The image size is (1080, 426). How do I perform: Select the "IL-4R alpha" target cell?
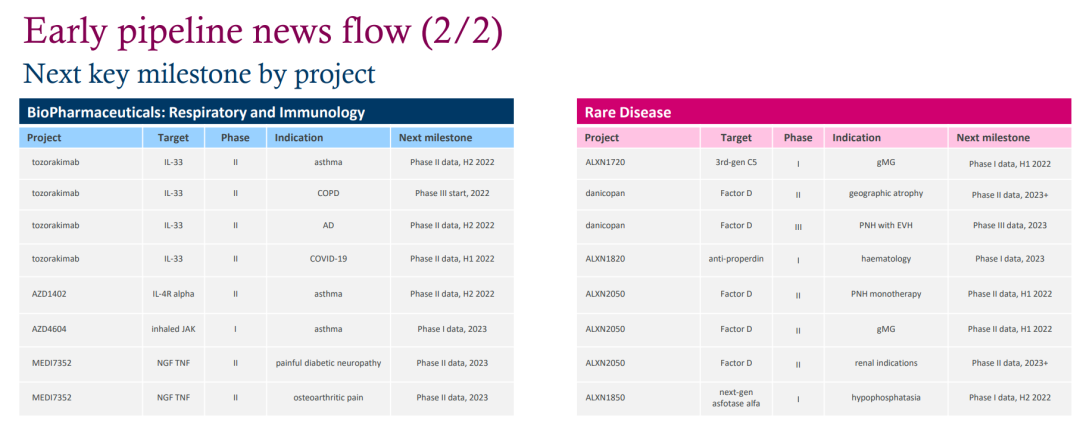point(174,294)
